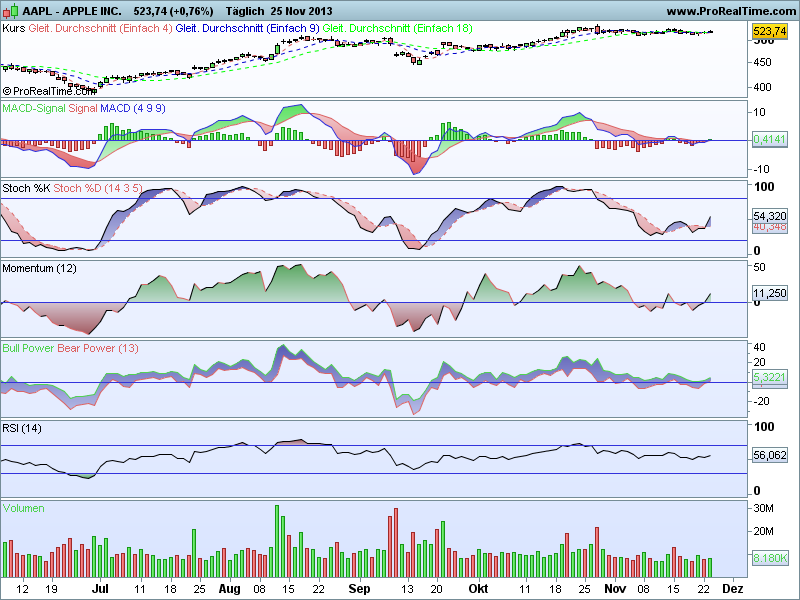Select the 8.180K volume value label

pos(769,558)
